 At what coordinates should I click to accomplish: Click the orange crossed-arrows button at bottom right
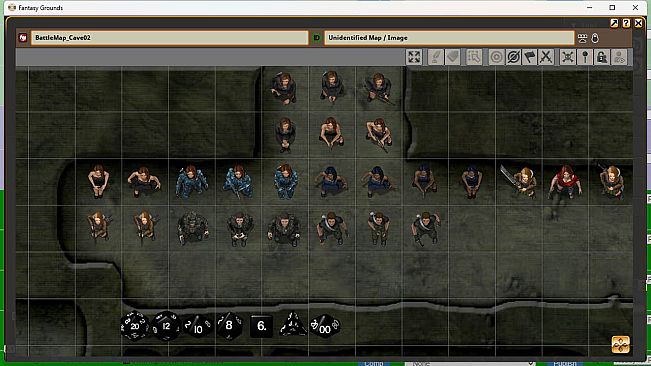pos(621,344)
